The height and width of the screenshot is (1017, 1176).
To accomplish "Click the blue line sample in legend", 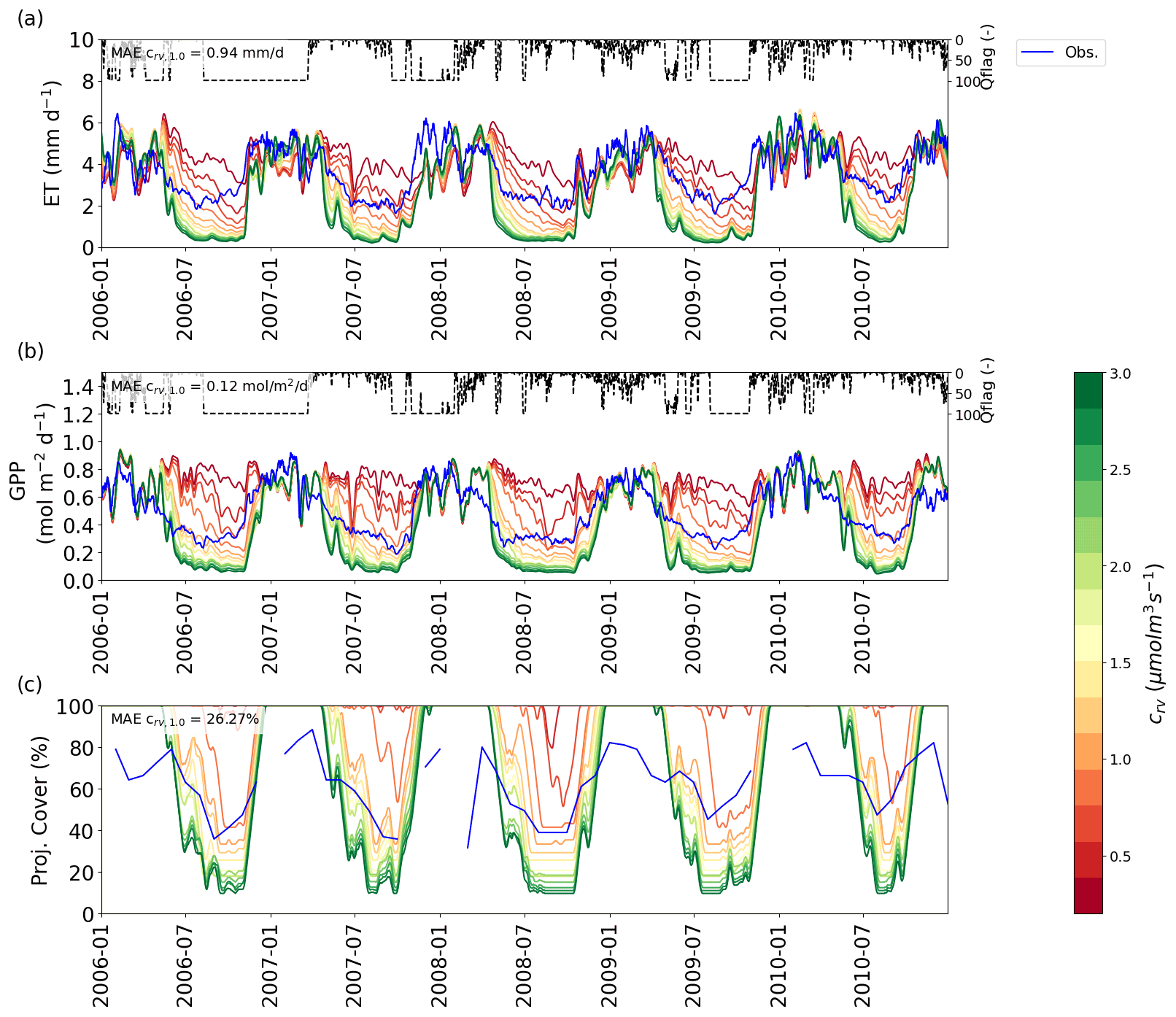I will click(1037, 53).
